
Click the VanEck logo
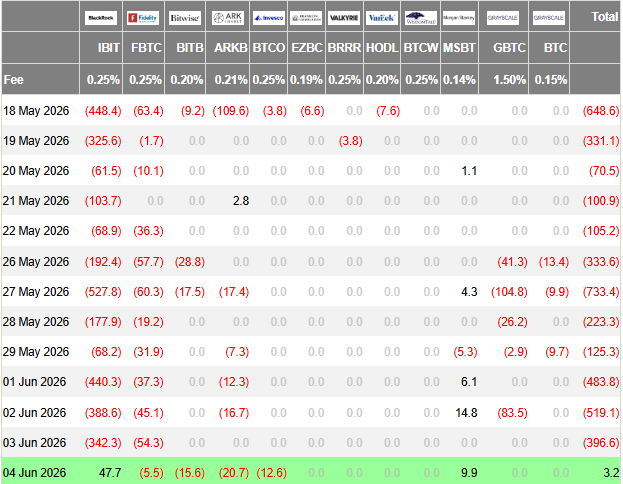(381, 17)
